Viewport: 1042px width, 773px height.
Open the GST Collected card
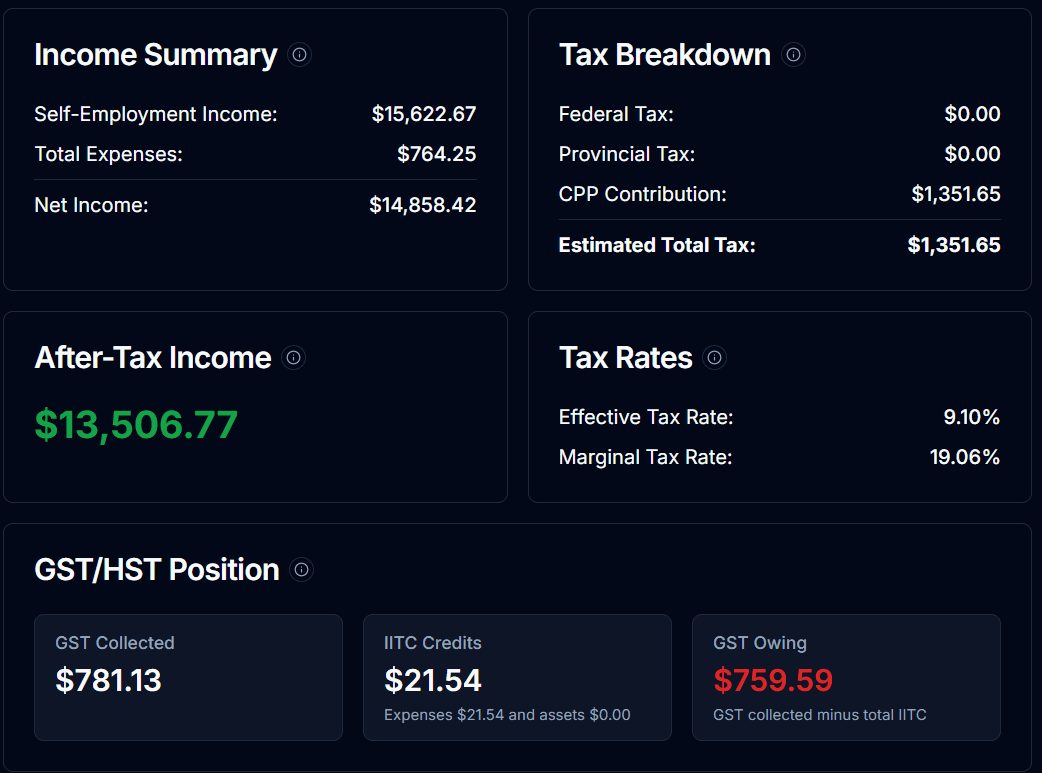(188, 677)
